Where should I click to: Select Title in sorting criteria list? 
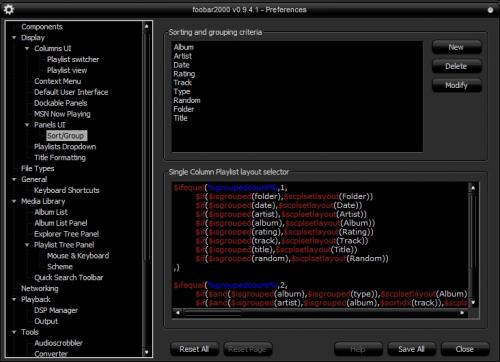(180, 118)
